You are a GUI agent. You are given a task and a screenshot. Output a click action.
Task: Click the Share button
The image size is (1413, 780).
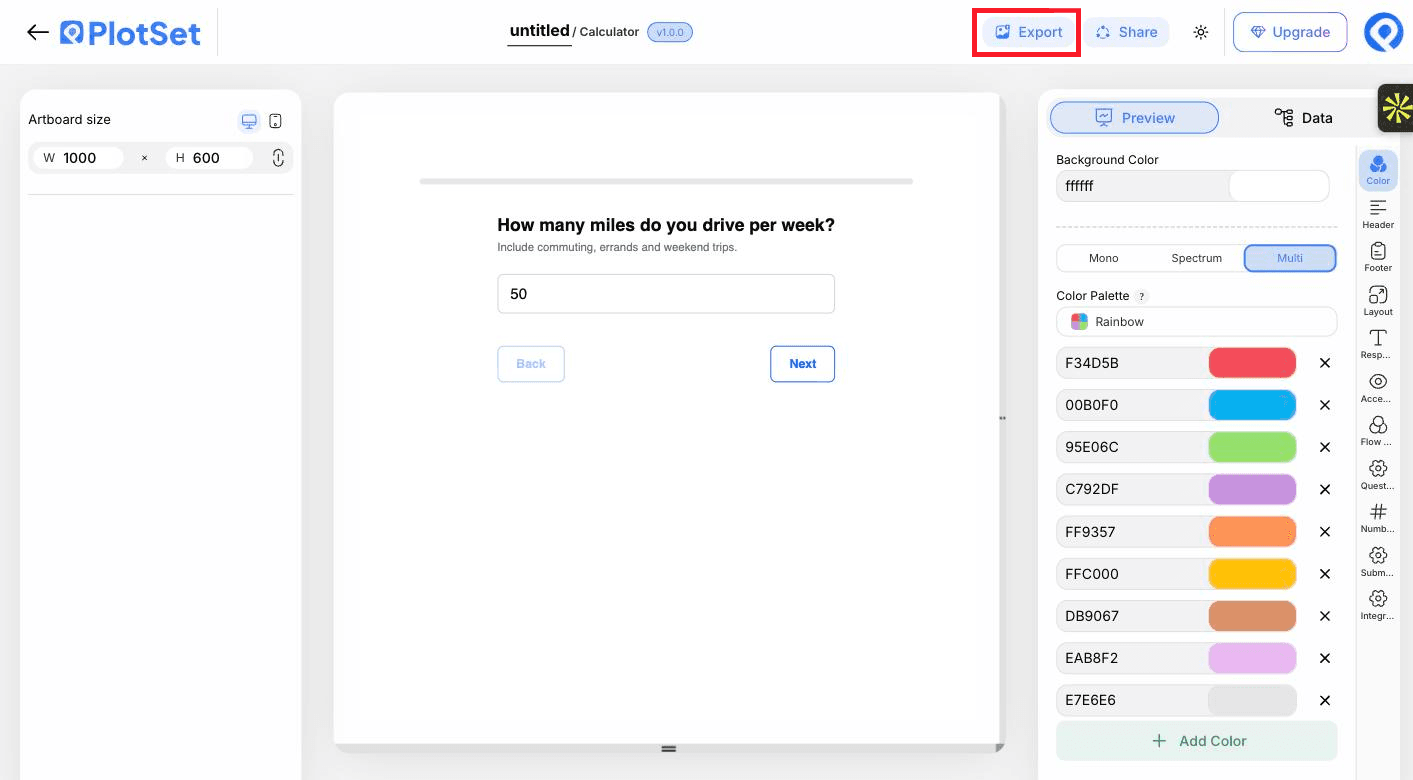(1127, 32)
